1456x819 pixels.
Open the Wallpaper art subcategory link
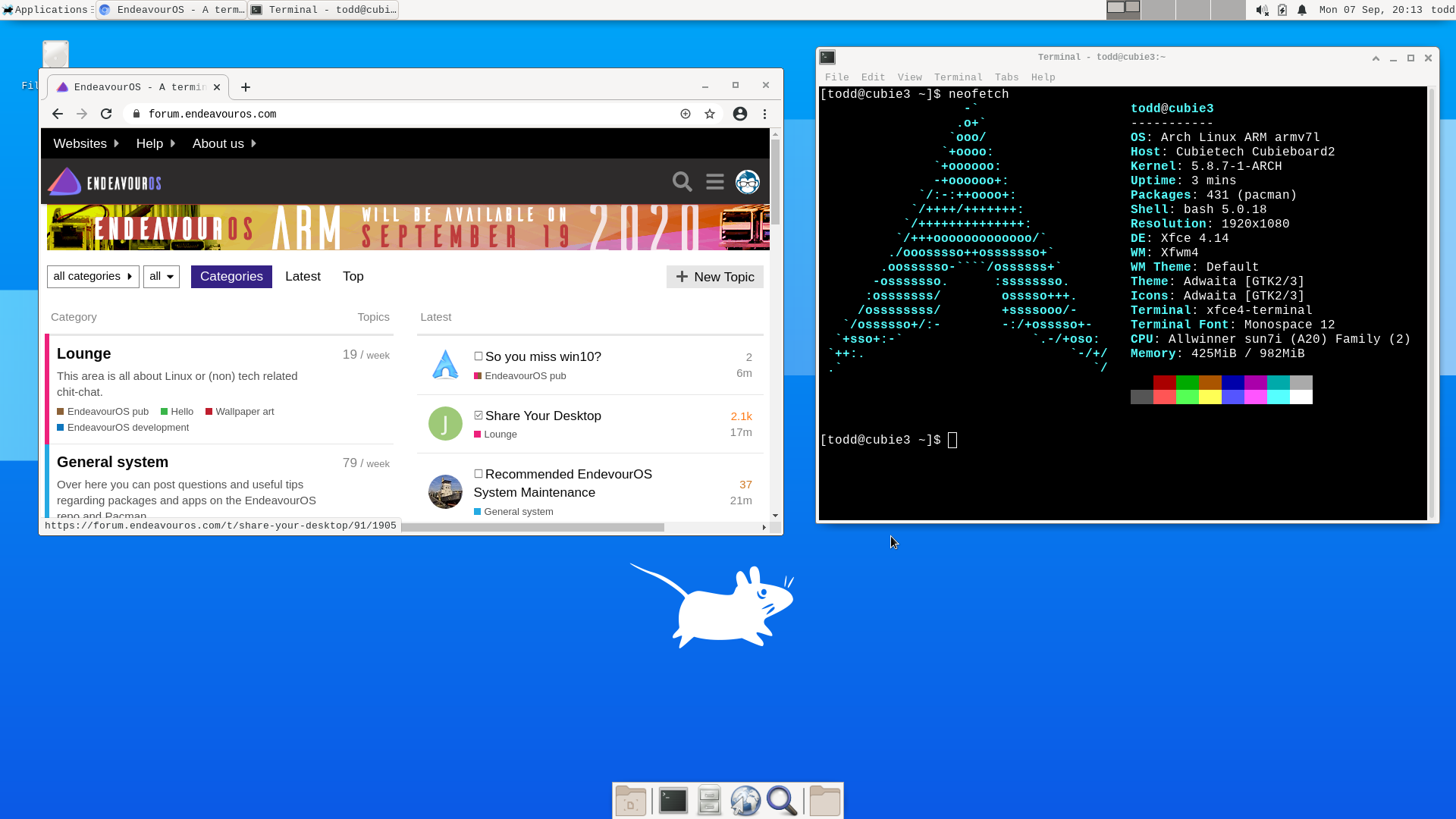[x=240, y=412]
